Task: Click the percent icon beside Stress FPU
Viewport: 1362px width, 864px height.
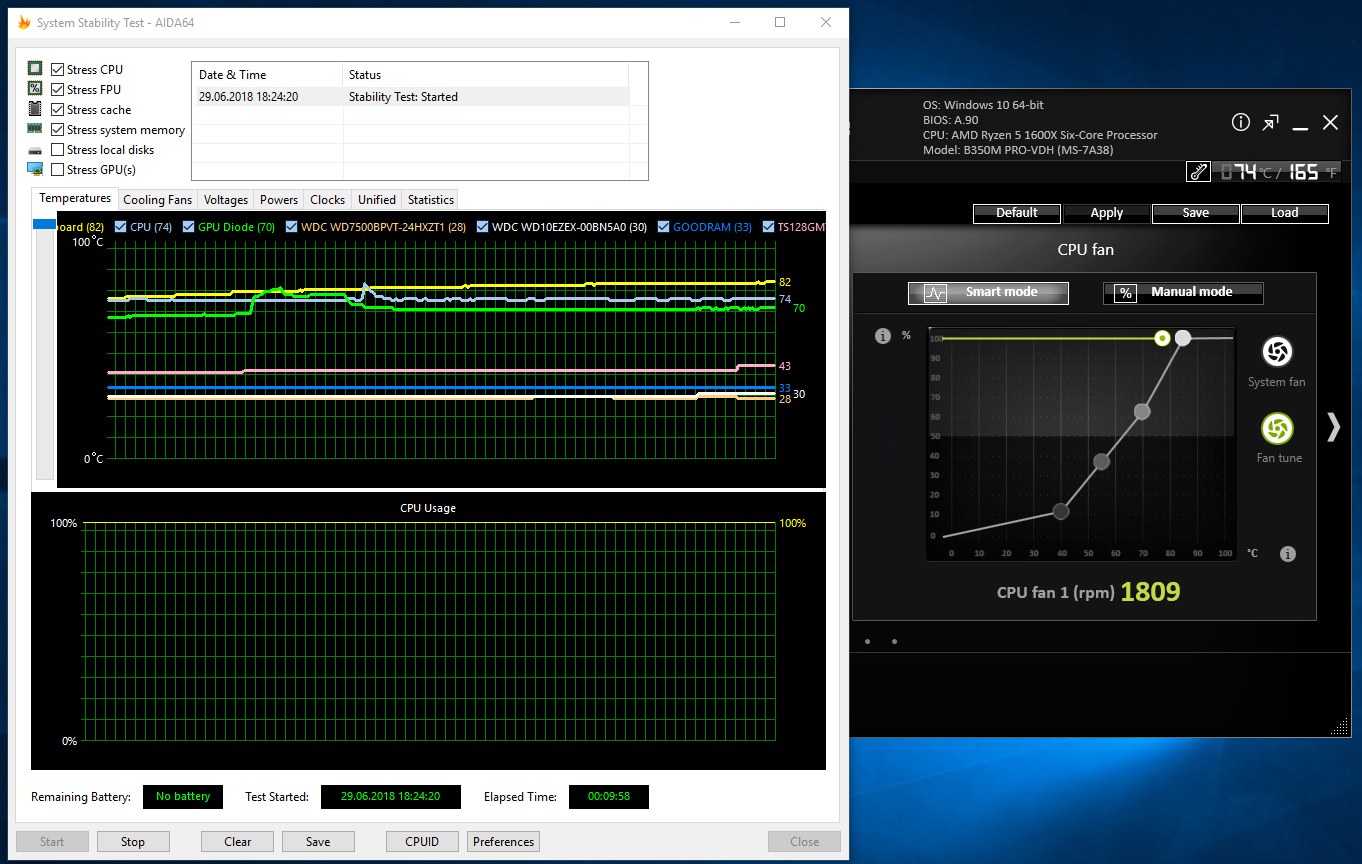Action: click(35, 89)
